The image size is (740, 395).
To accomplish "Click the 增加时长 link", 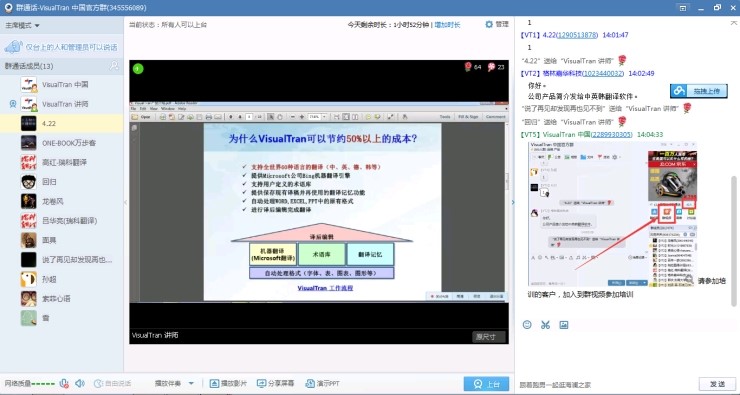I will click(447, 25).
